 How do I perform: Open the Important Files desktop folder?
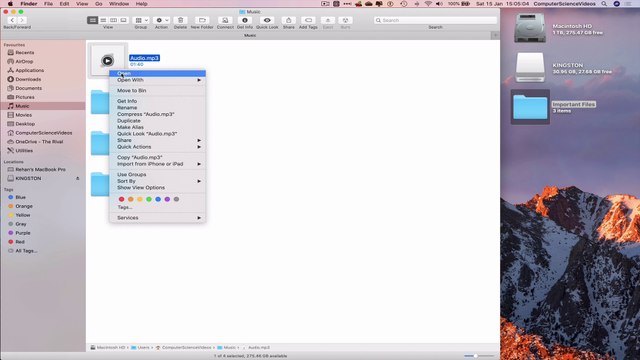pyautogui.click(x=530, y=107)
